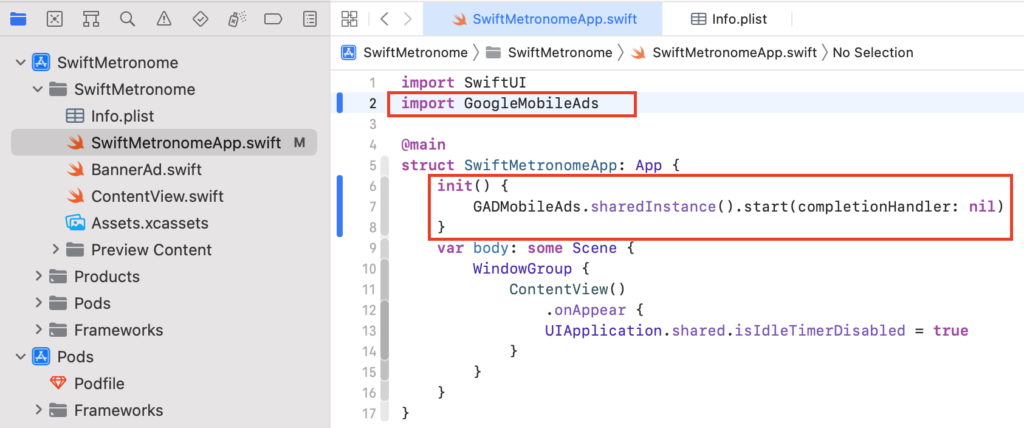The image size is (1024, 428).
Task: Go back with the left chevron
Action: coord(384,18)
